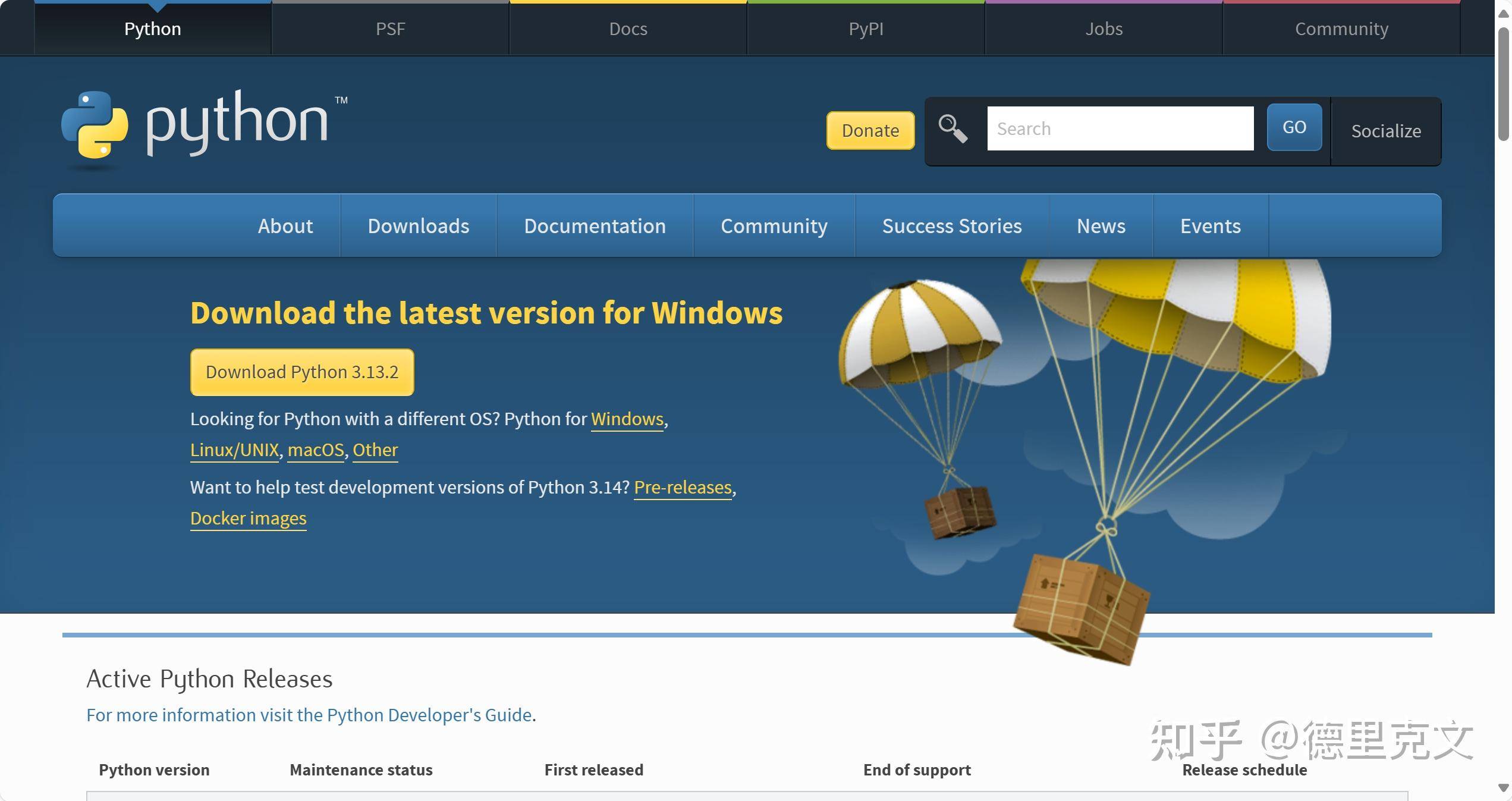Viewport: 1512px width, 801px height.
Task: Open the Documentation navigation menu
Action: [595, 226]
